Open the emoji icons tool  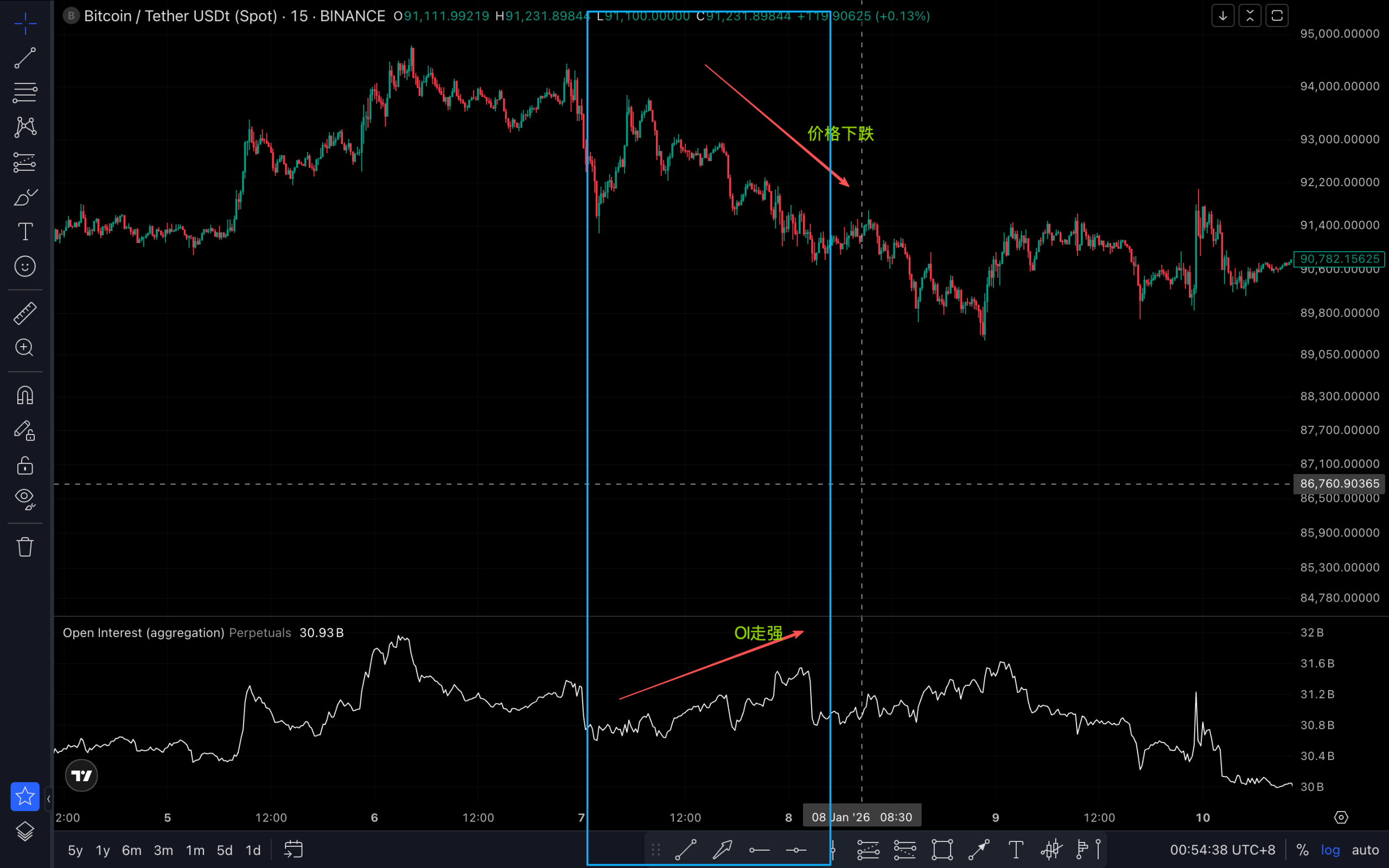click(x=24, y=266)
